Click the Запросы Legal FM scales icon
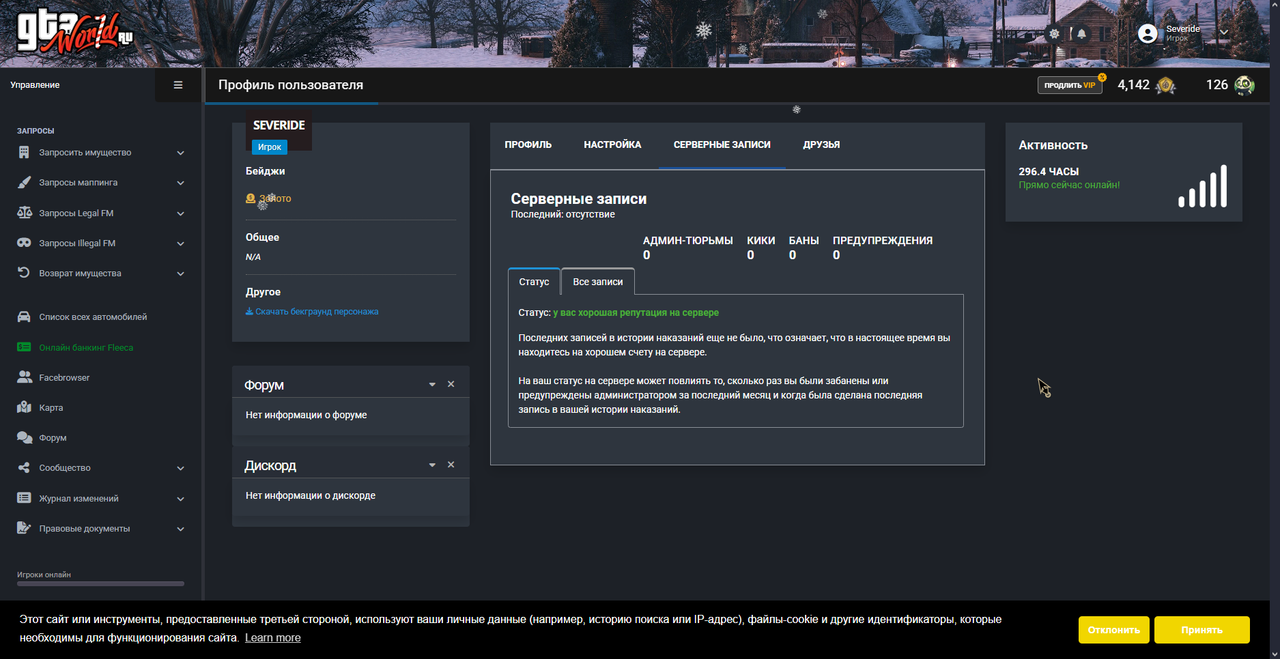Screen dimensions: 1280x659 [x=24, y=213]
